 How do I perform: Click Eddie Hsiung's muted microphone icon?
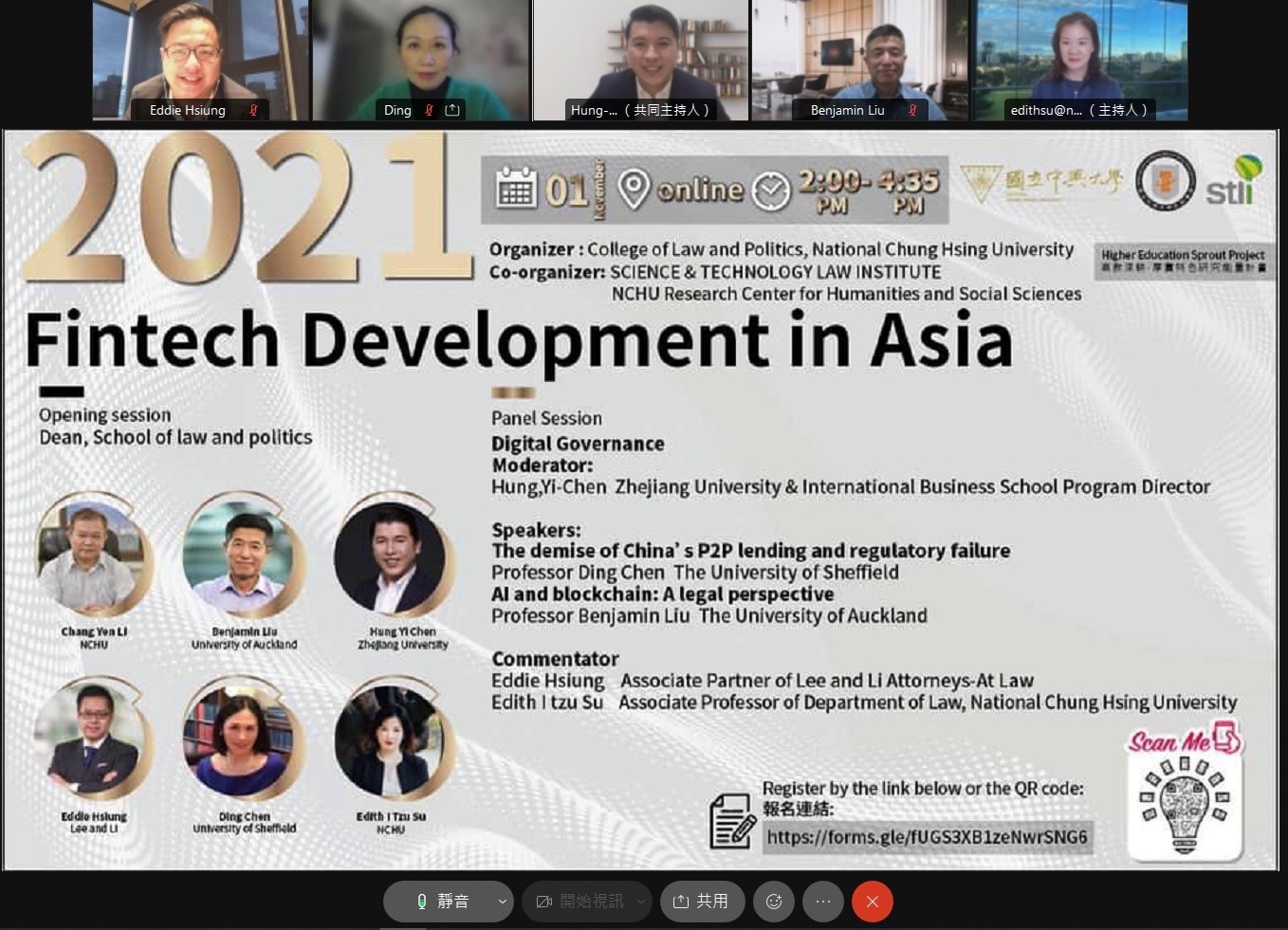point(253,110)
